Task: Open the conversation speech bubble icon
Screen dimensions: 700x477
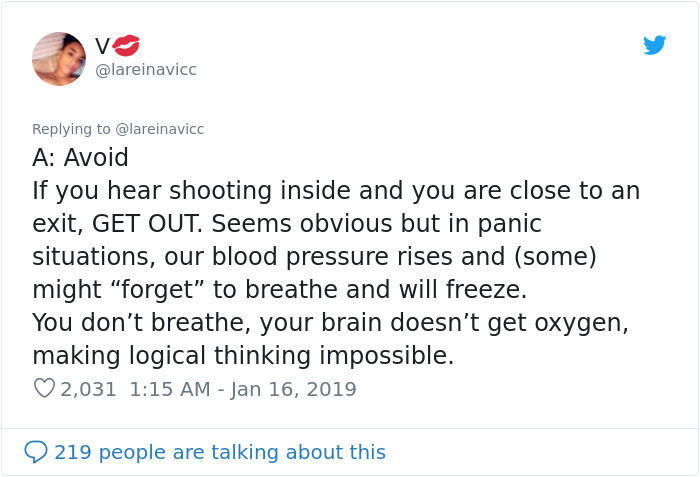Action: pyautogui.click(x=36, y=452)
